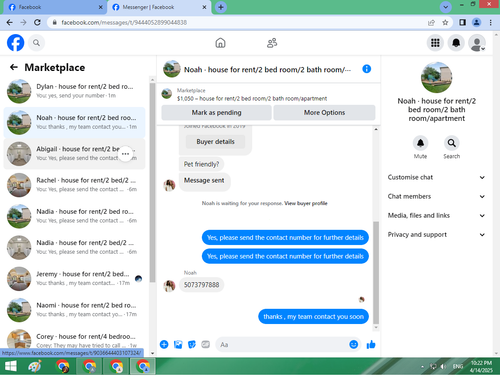The height and width of the screenshot is (385, 500).
Task: Open Buyer details button
Action: coord(215,142)
